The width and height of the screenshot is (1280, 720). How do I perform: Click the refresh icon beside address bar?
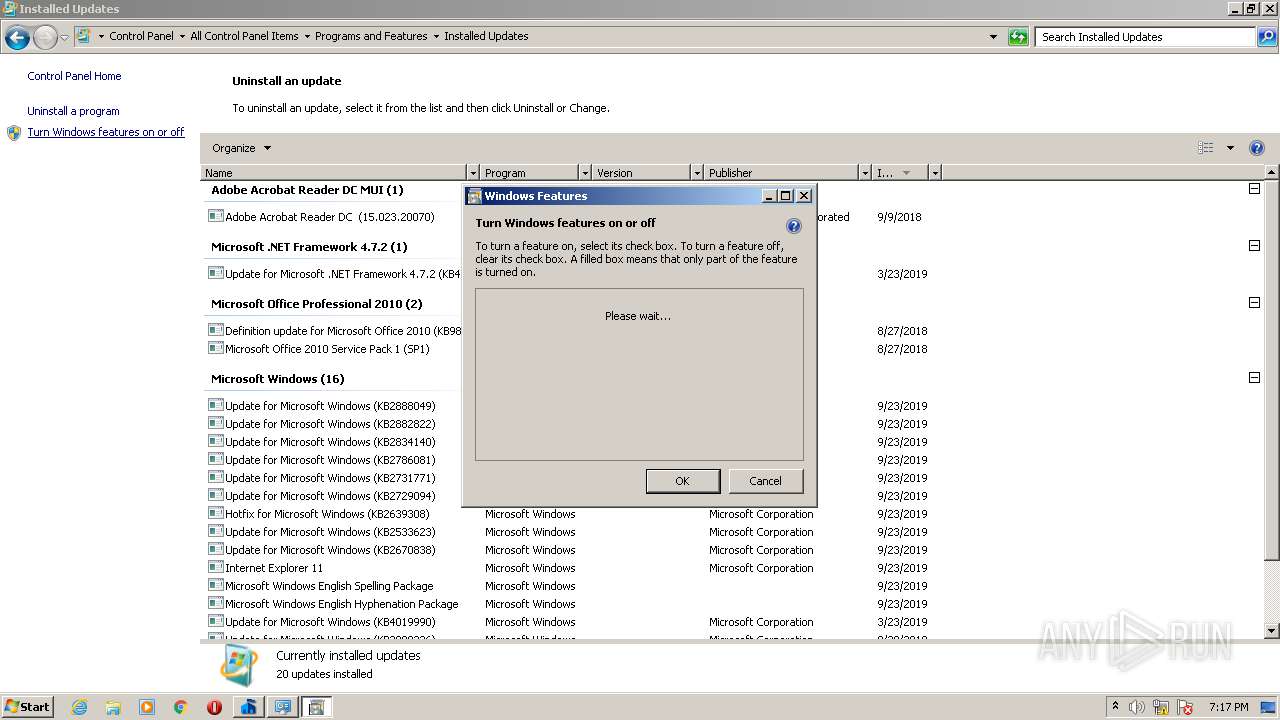pyautogui.click(x=1018, y=37)
